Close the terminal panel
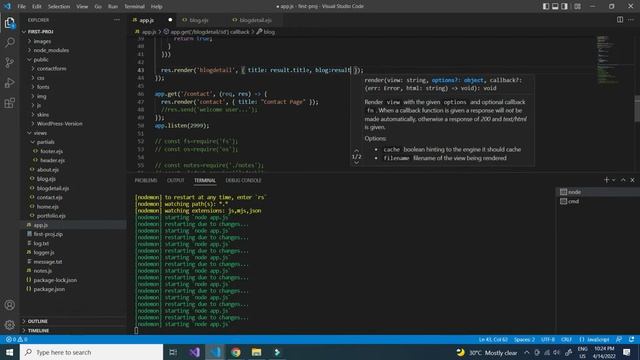The width and height of the screenshot is (640, 360). pyautogui.click(x=632, y=180)
